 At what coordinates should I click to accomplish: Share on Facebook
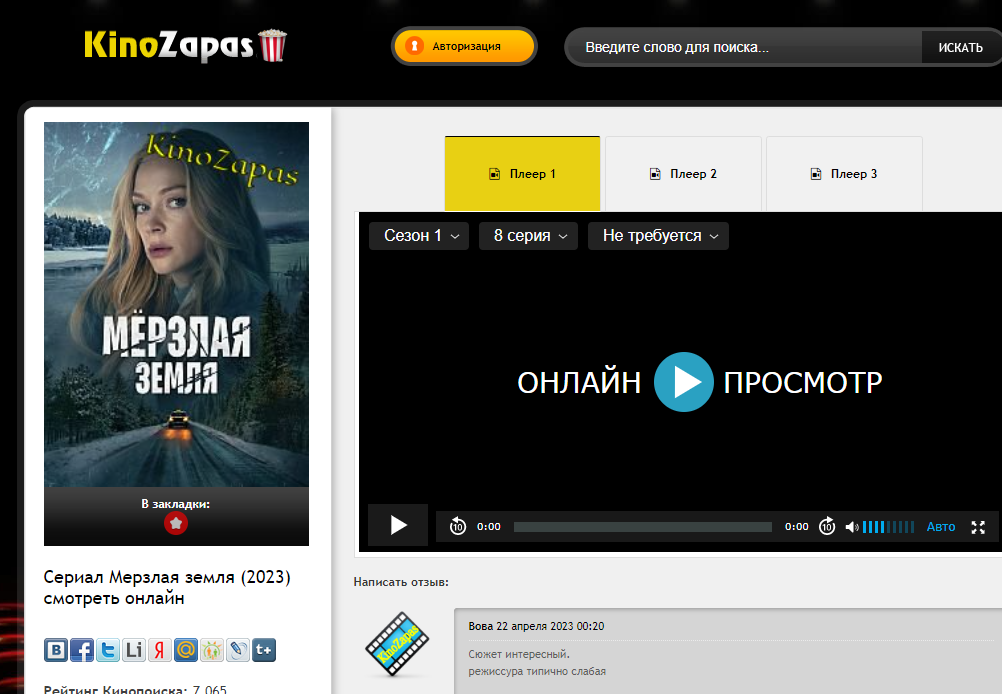(x=82, y=650)
